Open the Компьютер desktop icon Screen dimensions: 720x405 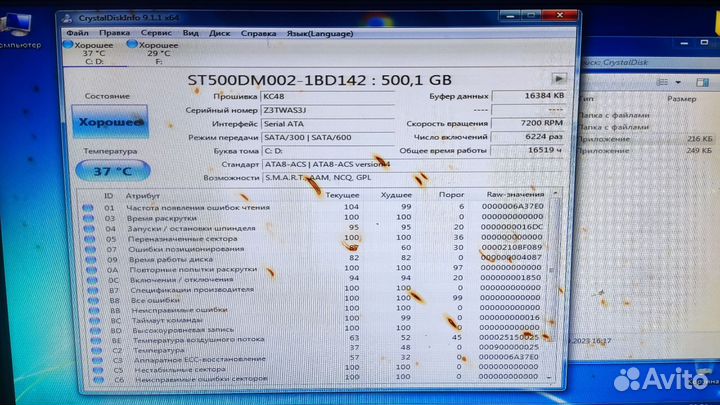18,30
